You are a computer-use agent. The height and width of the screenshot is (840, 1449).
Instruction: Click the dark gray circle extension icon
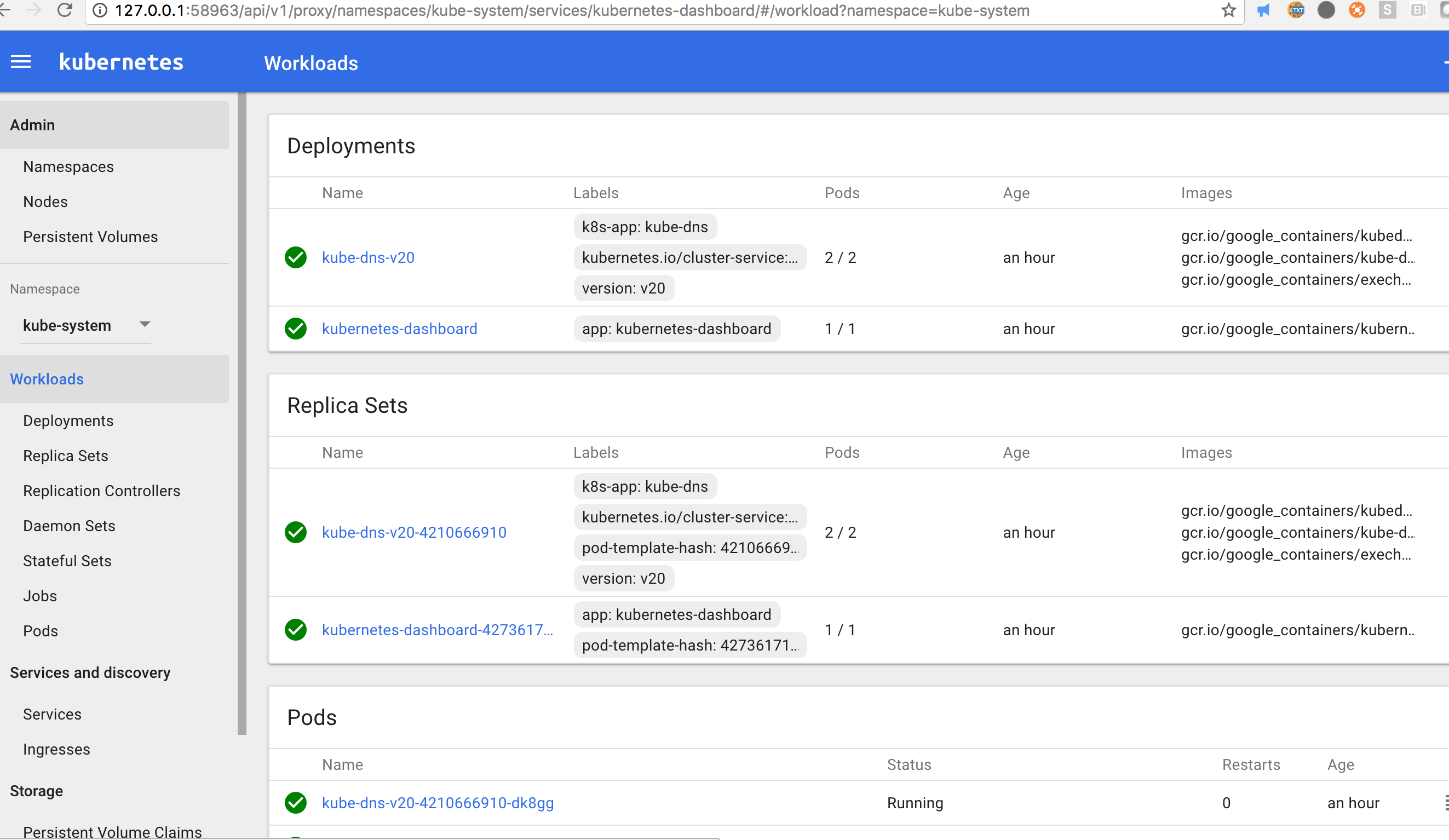point(1326,10)
